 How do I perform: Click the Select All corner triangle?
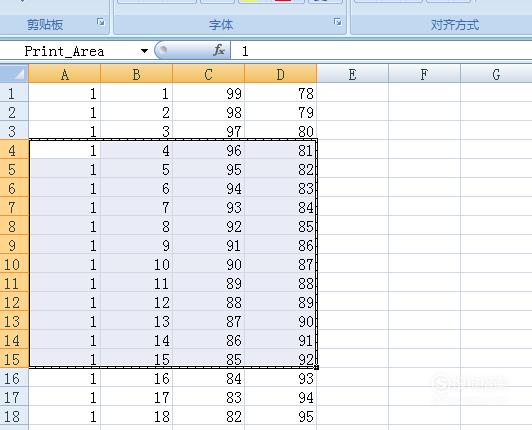click(x=14, y=74)
